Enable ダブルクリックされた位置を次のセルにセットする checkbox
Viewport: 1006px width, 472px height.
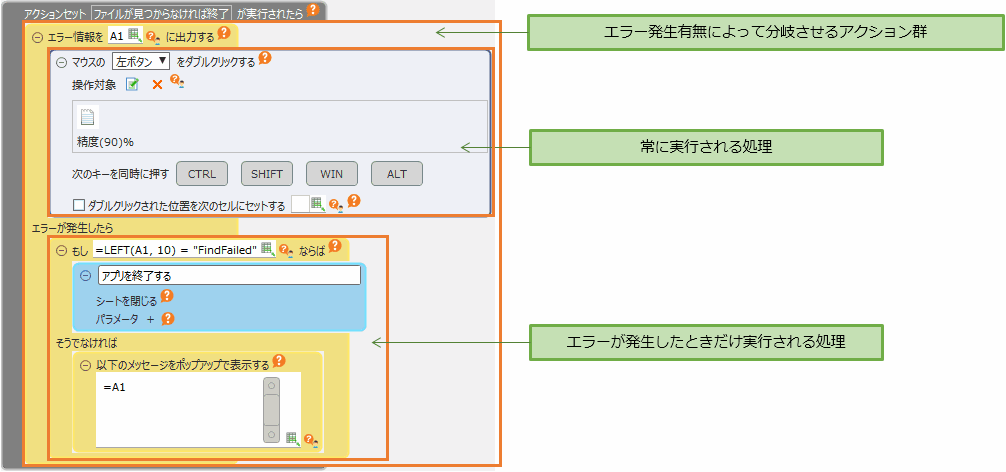pos(79,205)
